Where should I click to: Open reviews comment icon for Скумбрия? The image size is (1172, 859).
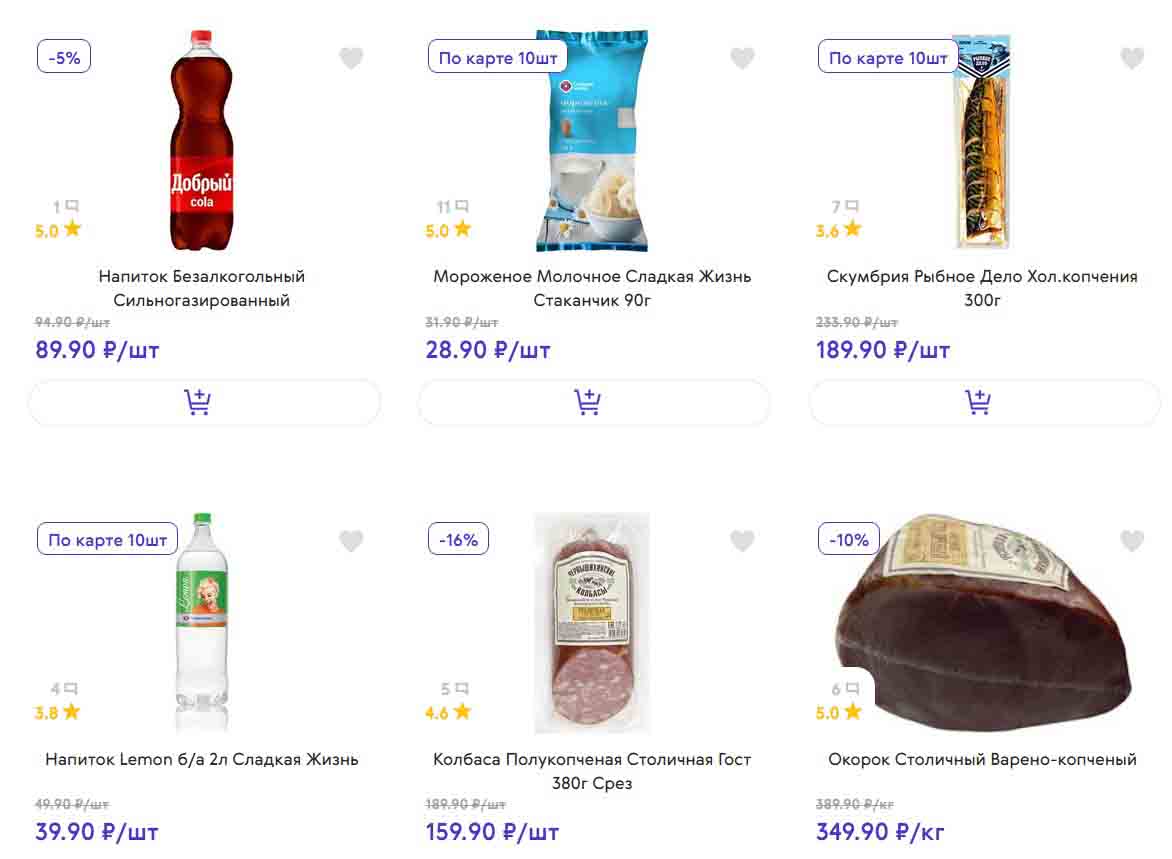851,207
